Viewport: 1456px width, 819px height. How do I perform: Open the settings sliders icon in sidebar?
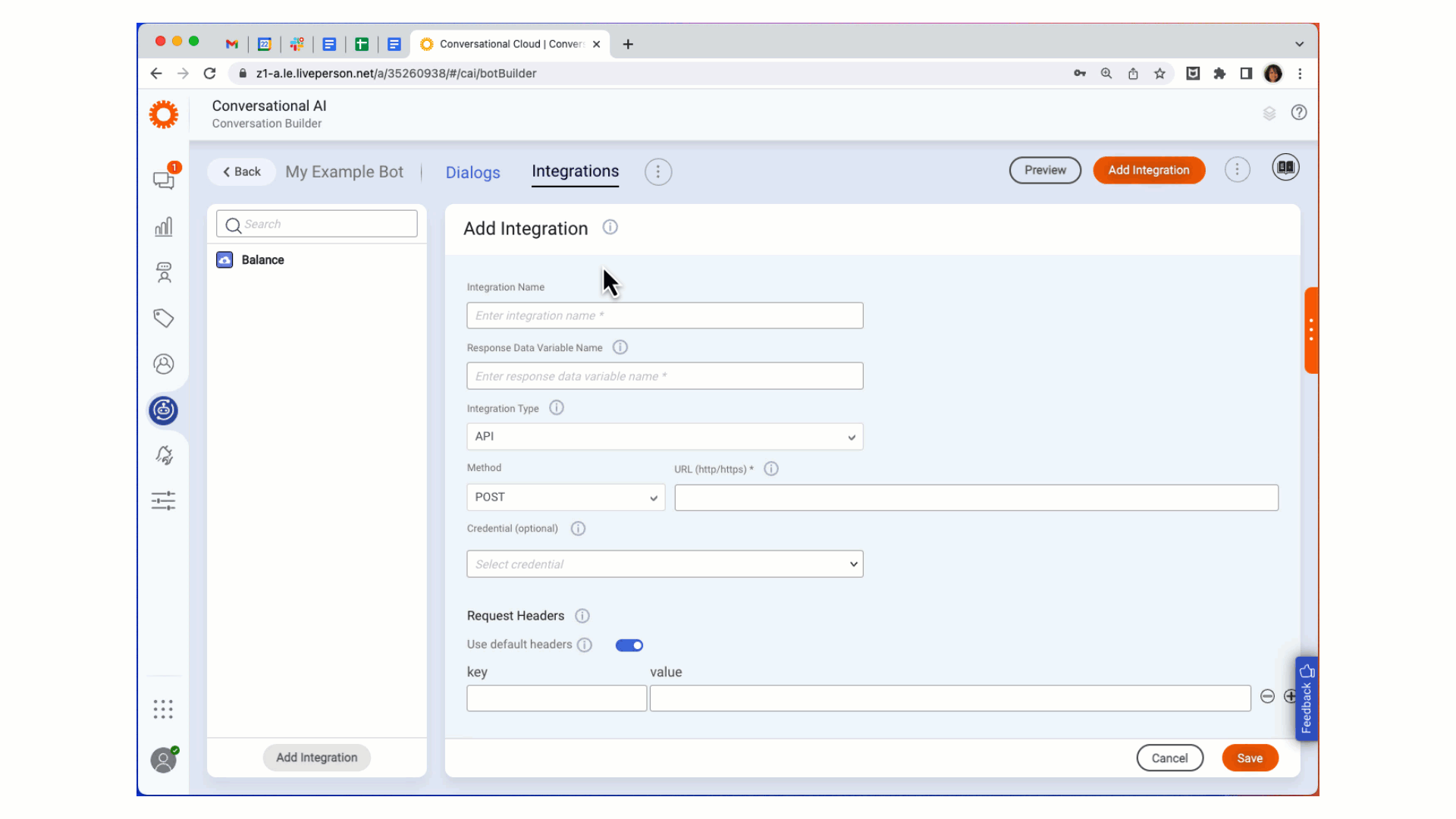coord(164,500)
